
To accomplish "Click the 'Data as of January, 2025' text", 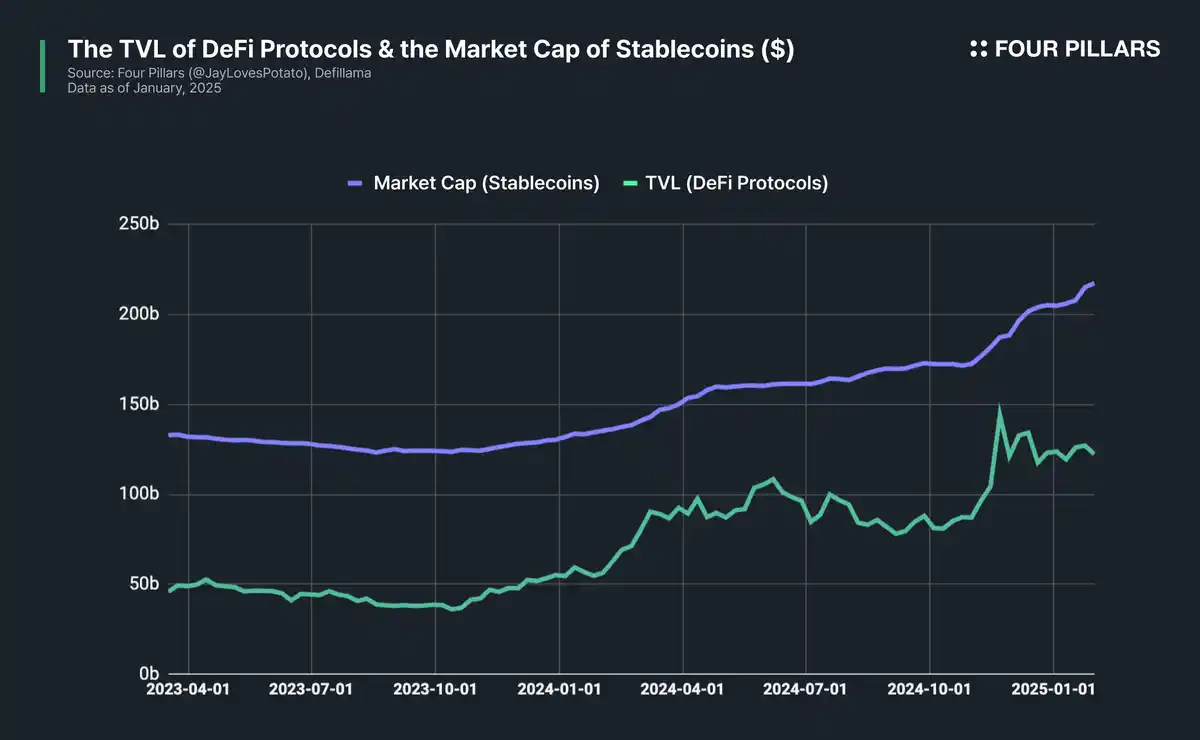I will 144,88.
